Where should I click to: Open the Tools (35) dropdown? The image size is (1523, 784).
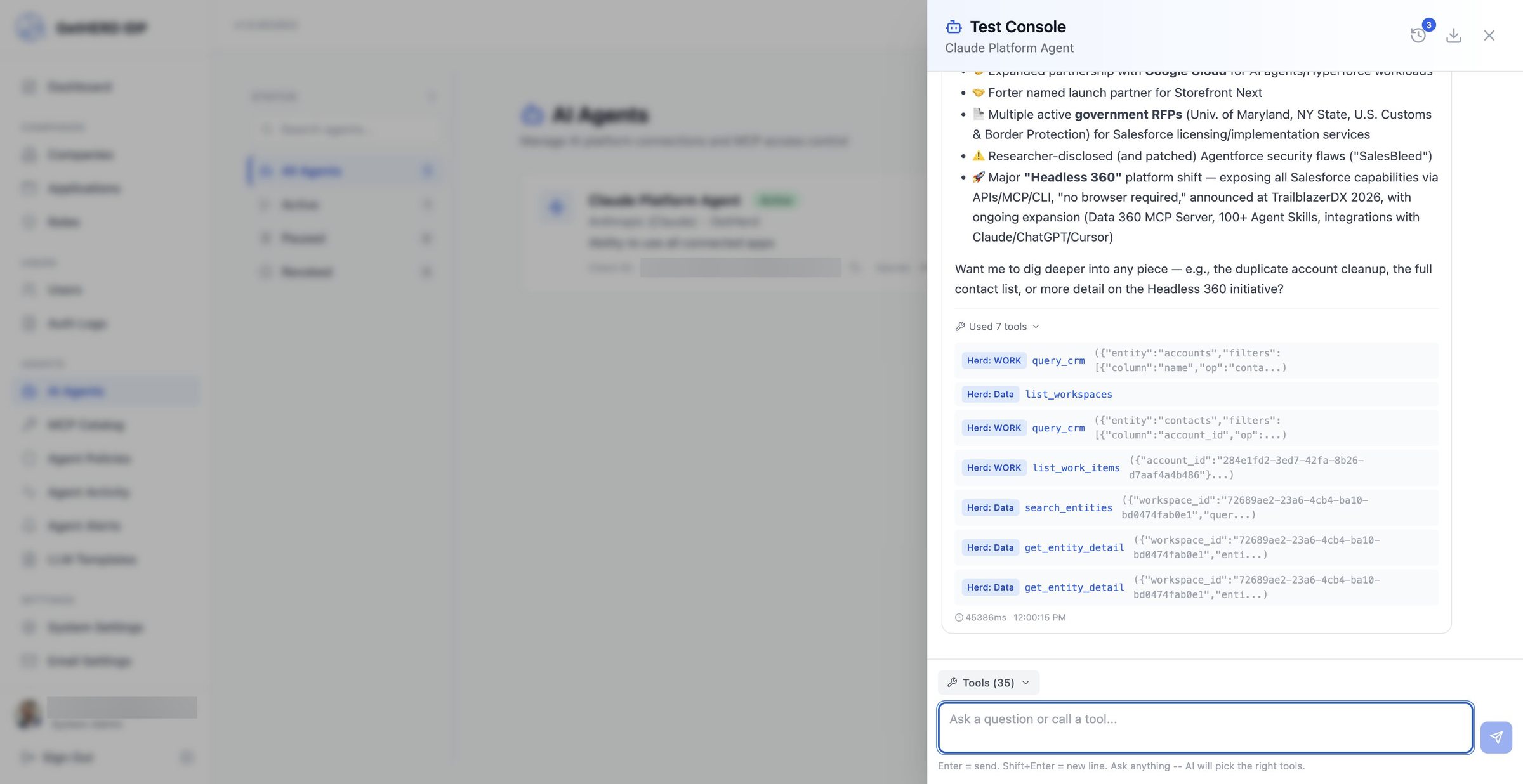click(988, 683)
